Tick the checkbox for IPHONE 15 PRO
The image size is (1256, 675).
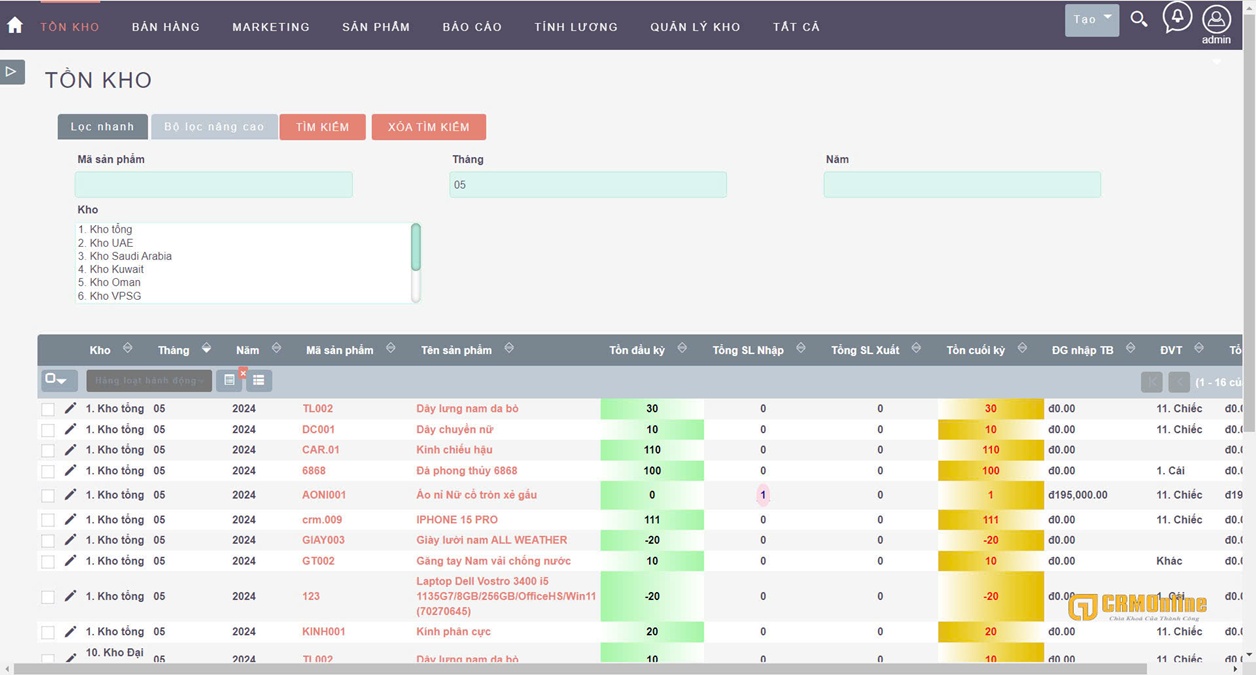pyautogui.click(x=47, y=519)
